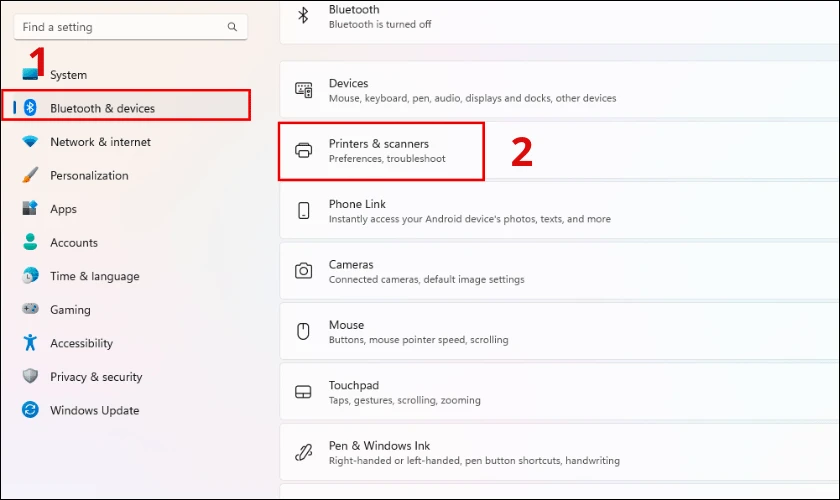The image size is (840, 500).
Task: Click the phone icon for Phone Link
Action: click(x=304, y=211)
